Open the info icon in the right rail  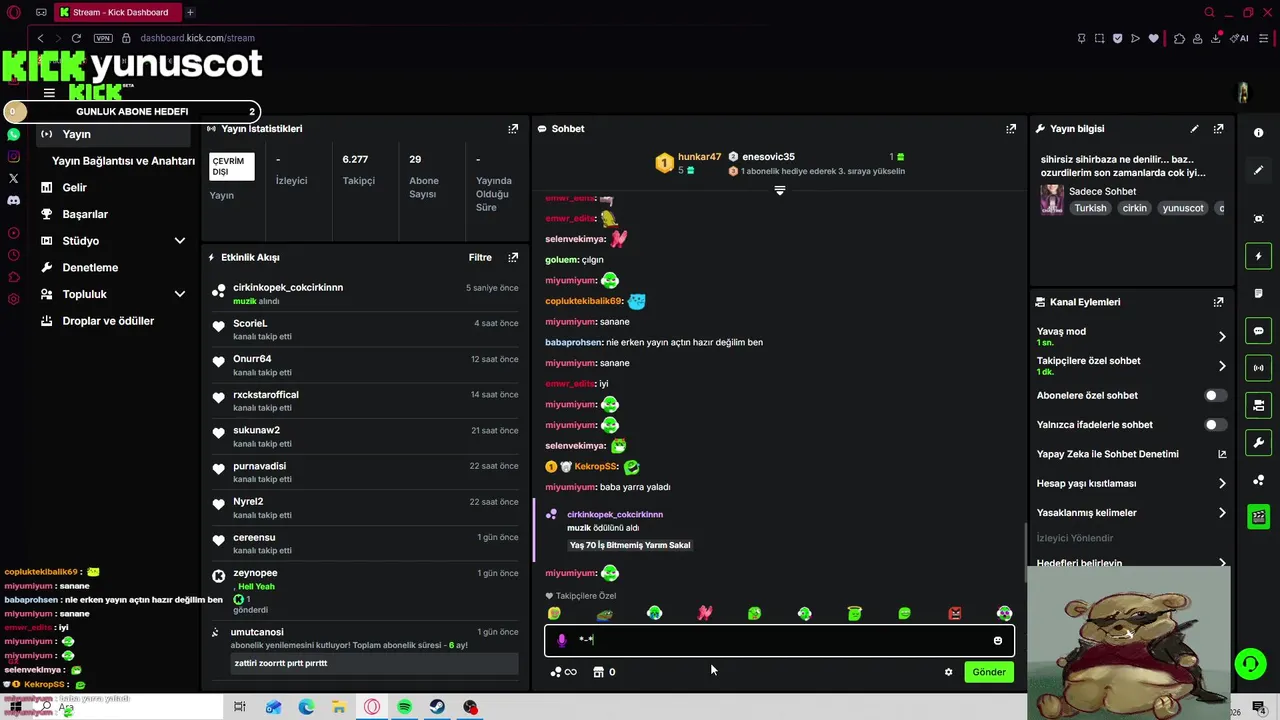[1258, 133]
